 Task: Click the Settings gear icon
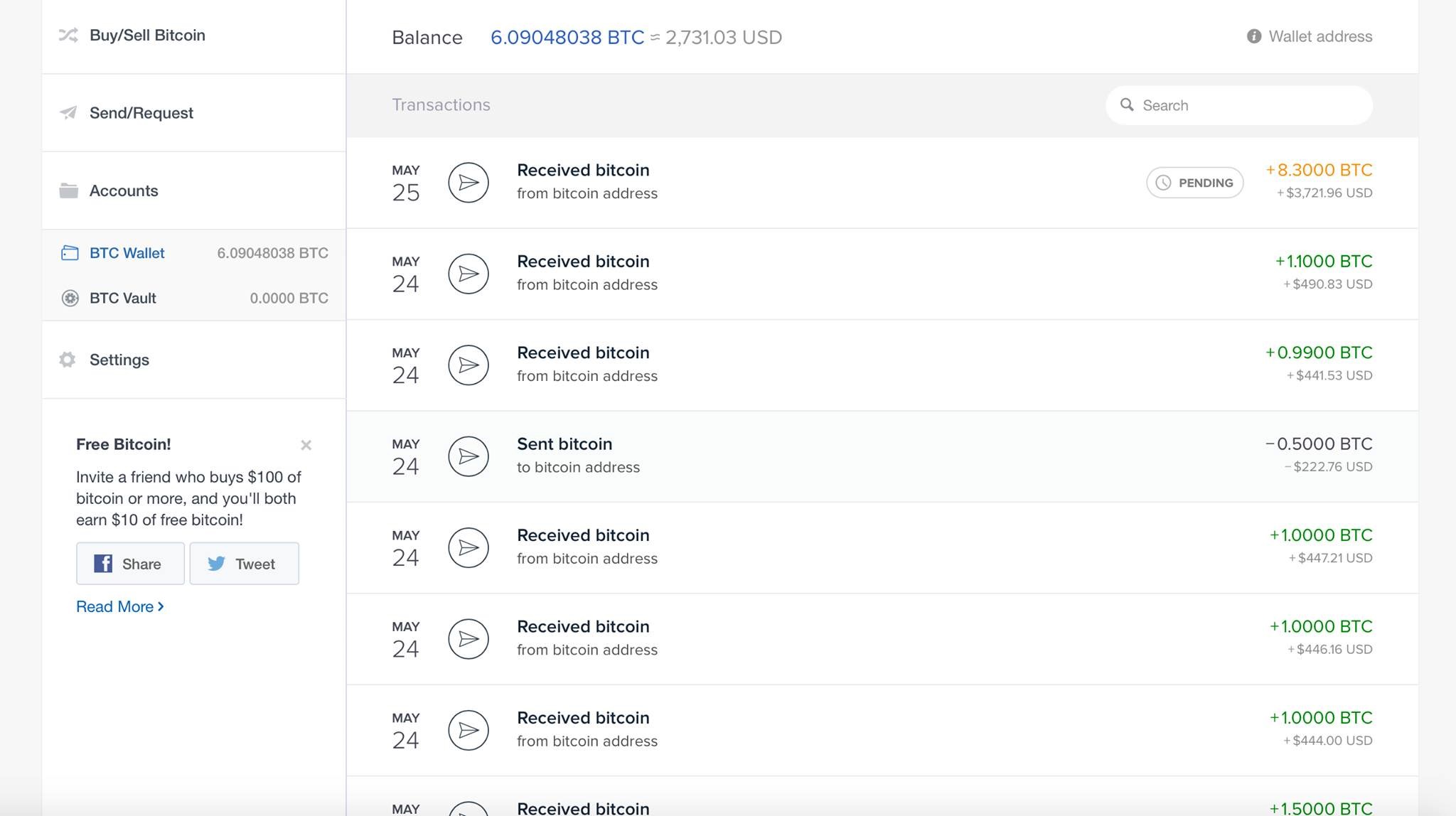(x=68, y=360)
